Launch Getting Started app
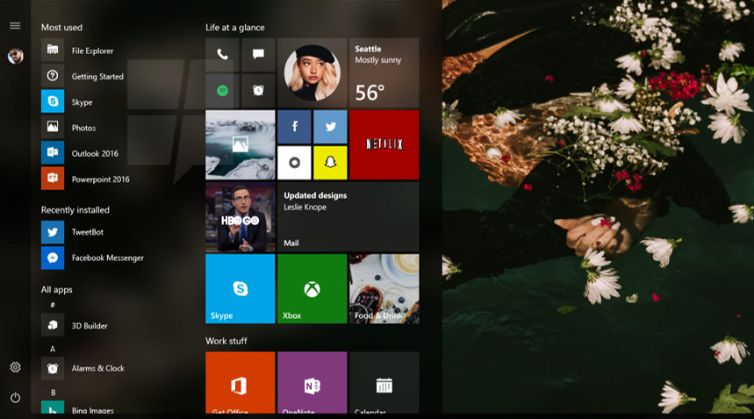This screenshot has width=754, height=419. point(82,76)
